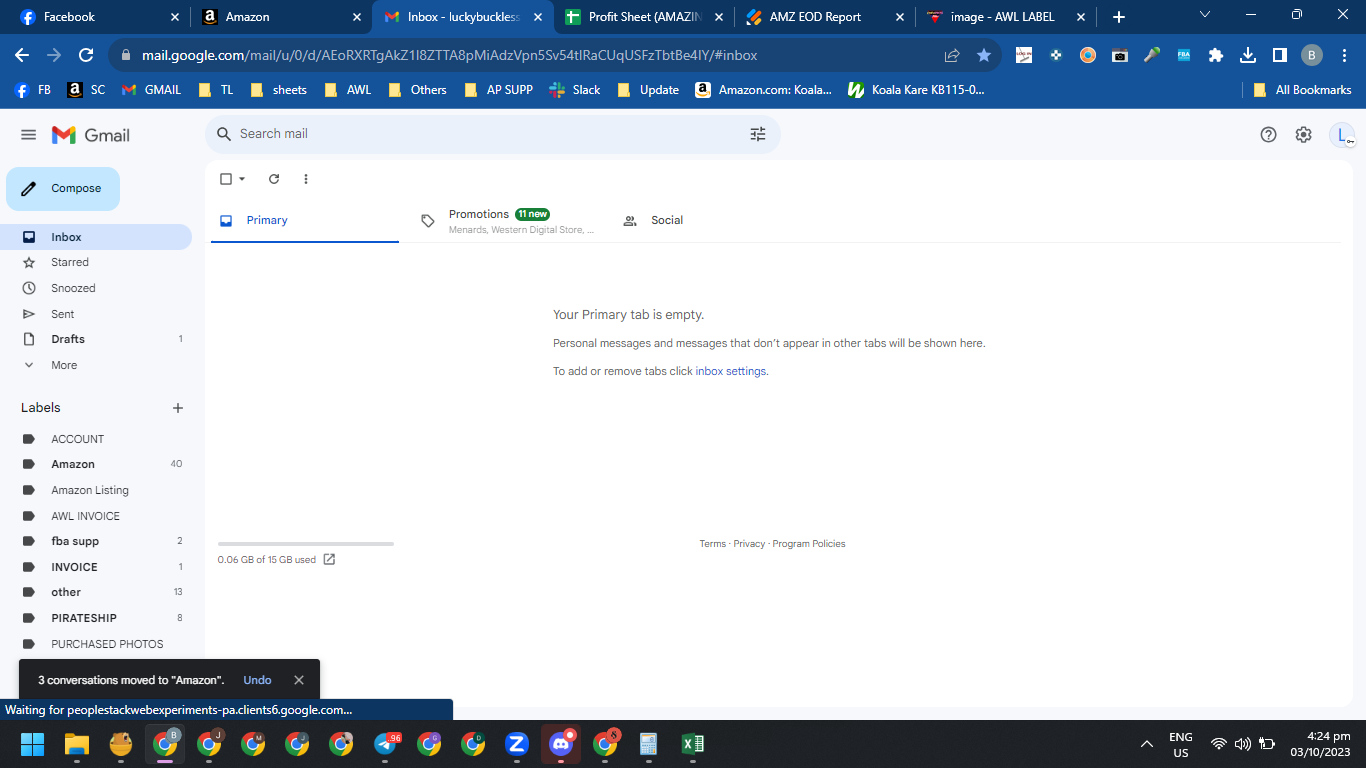Click the inbox settings link
This screenshot has height=768, width=1366.
[731, 371]
